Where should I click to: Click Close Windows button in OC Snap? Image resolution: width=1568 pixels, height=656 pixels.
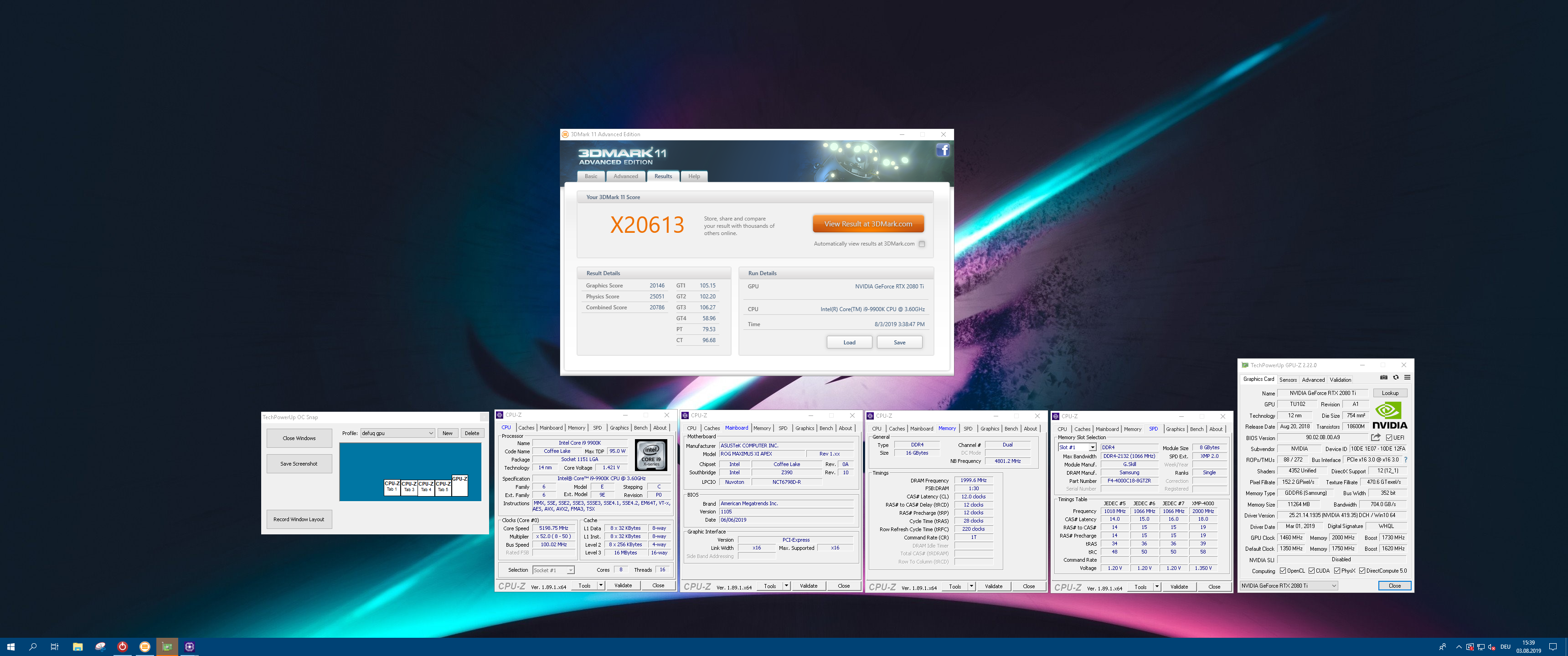pos(299,438)
